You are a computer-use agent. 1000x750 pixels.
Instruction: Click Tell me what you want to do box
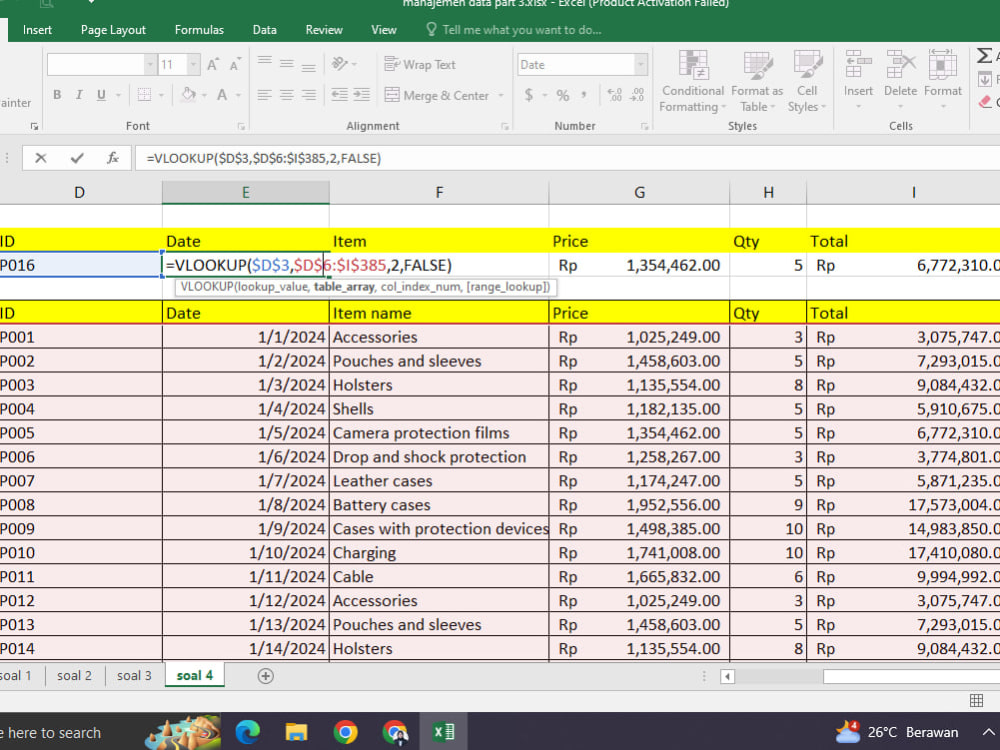tap(513, 30)
